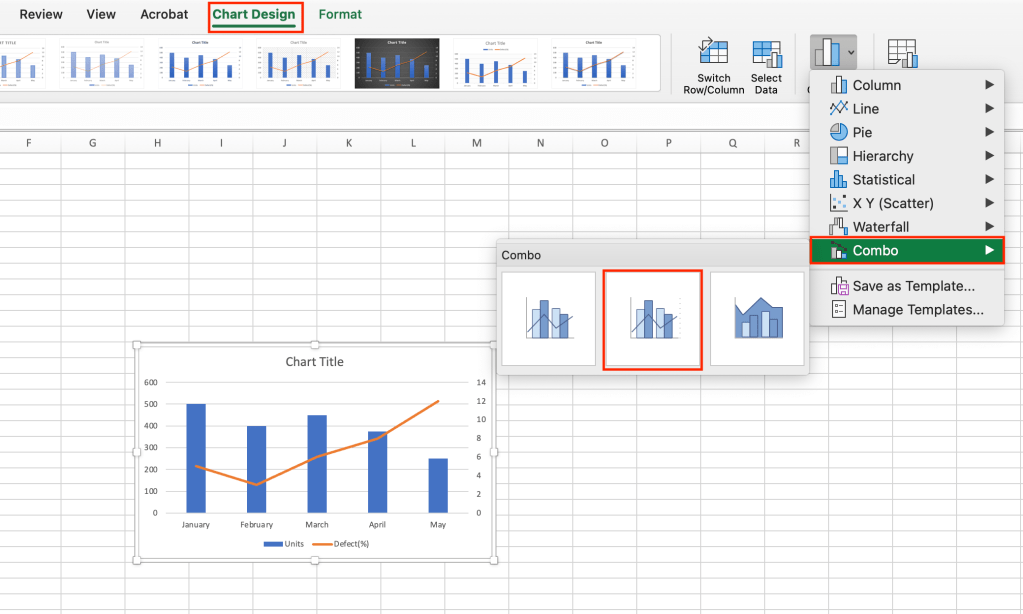1023x614 pixels.
Task: Click the 14 secondary axis label
Action: coord(481,382)
